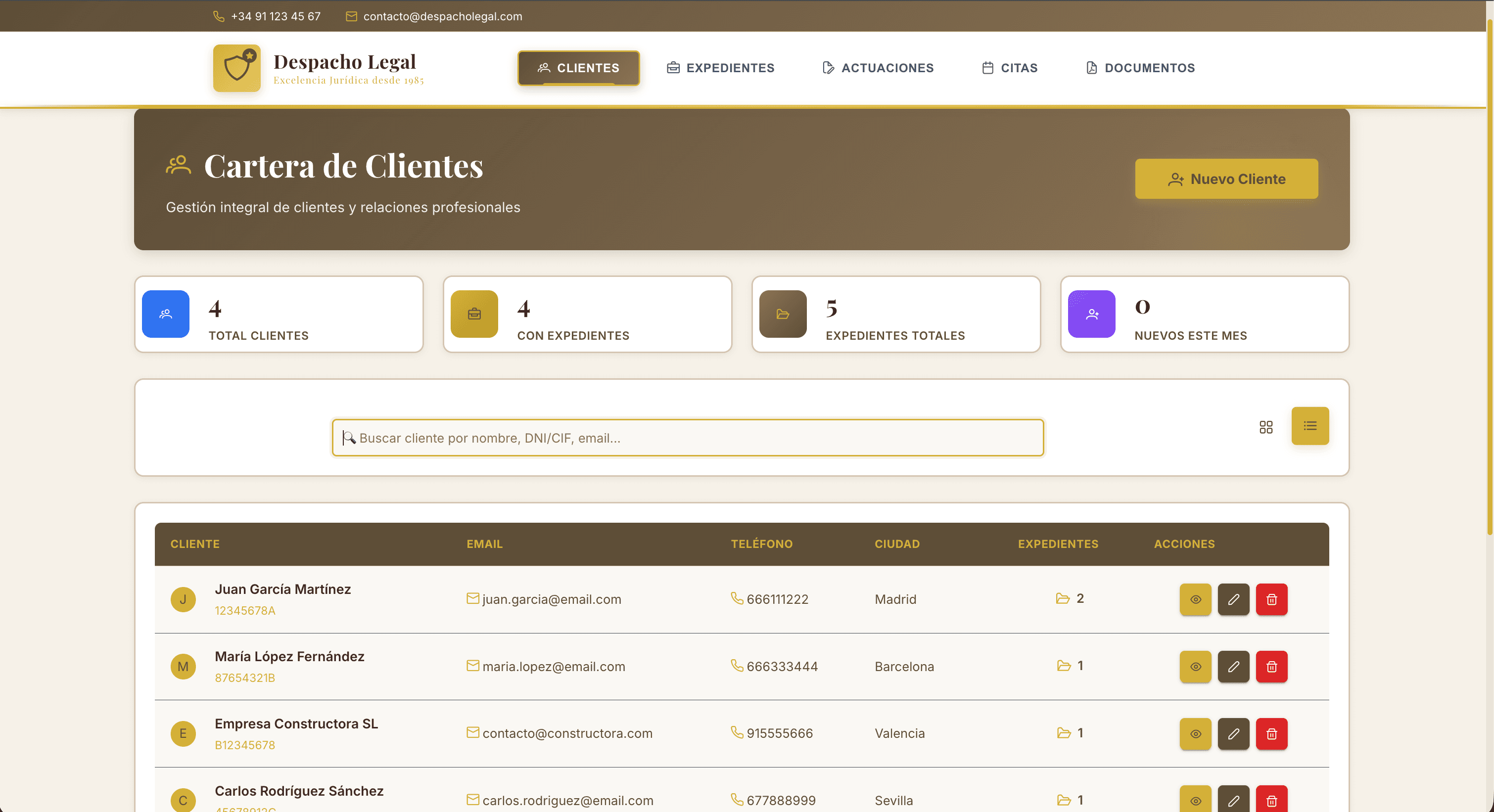The height and width of the screenshot is (812, 1494).
Task: Click the blue Total Clientes icon
Action: point(166,314)
